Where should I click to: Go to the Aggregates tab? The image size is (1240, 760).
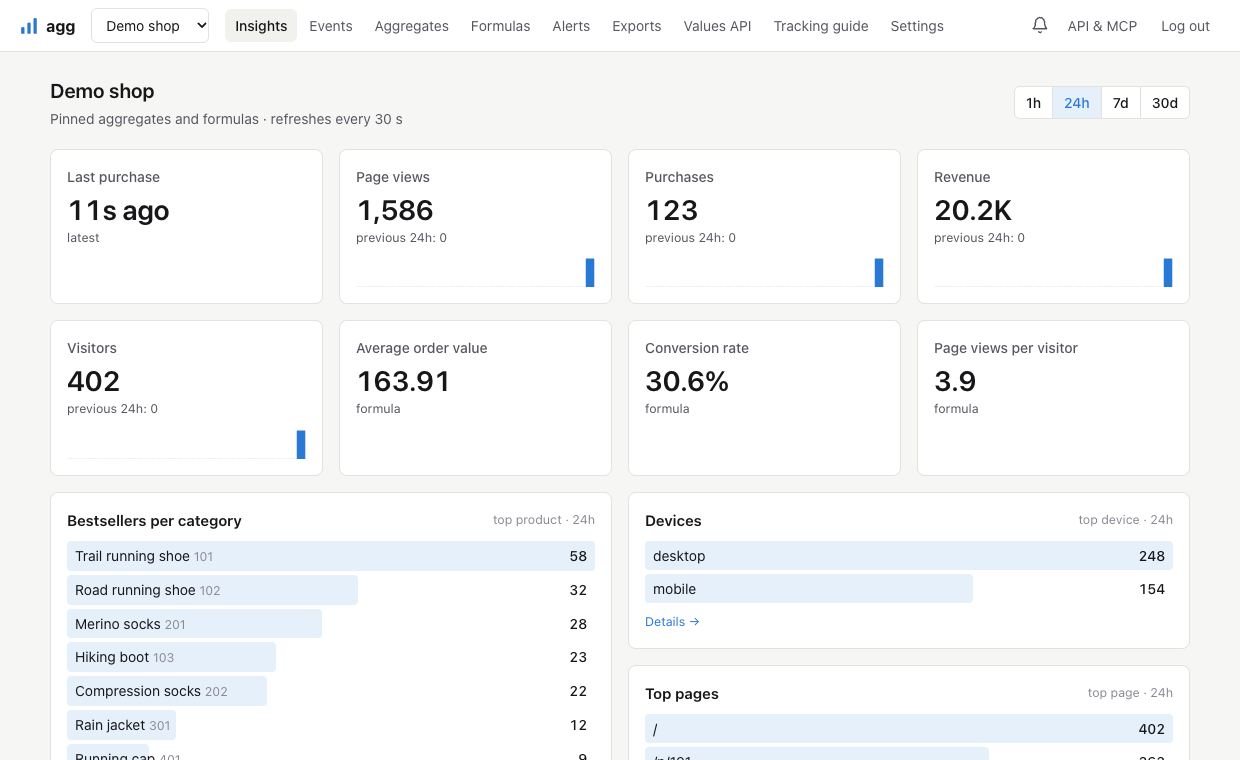pyautogui.click(x=411, y=26)
